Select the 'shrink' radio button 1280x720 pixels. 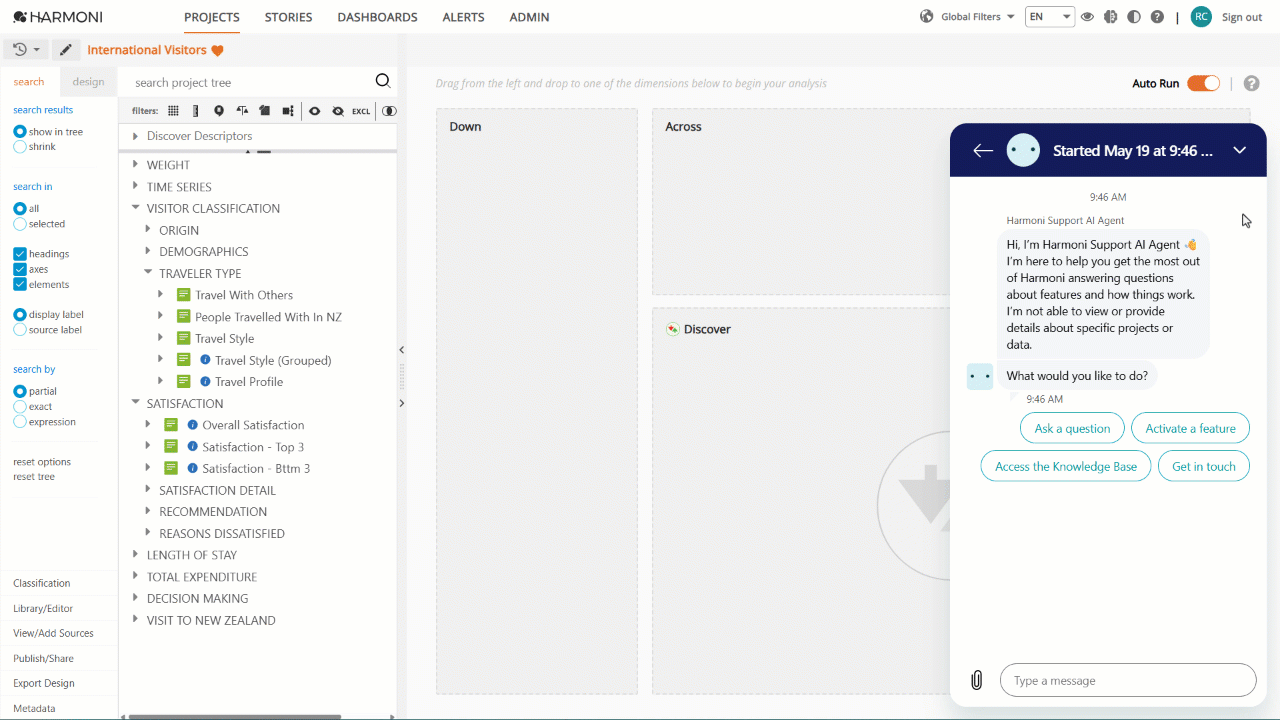coord(20,147)
